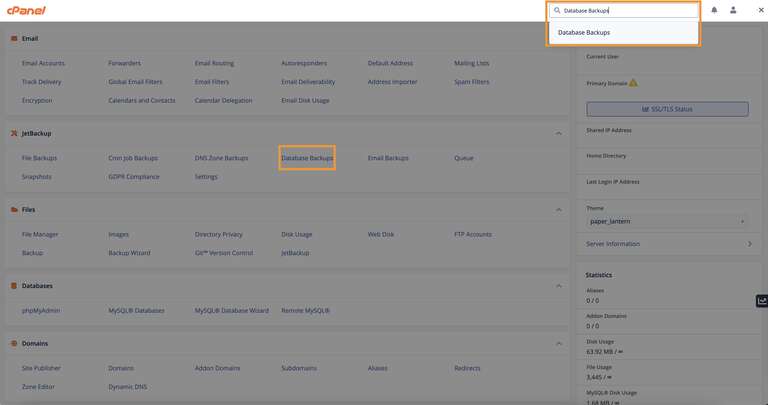The height and width of the screenshot is (405, 768).
Task: Open Address Importer
Action: pos(392,82)
